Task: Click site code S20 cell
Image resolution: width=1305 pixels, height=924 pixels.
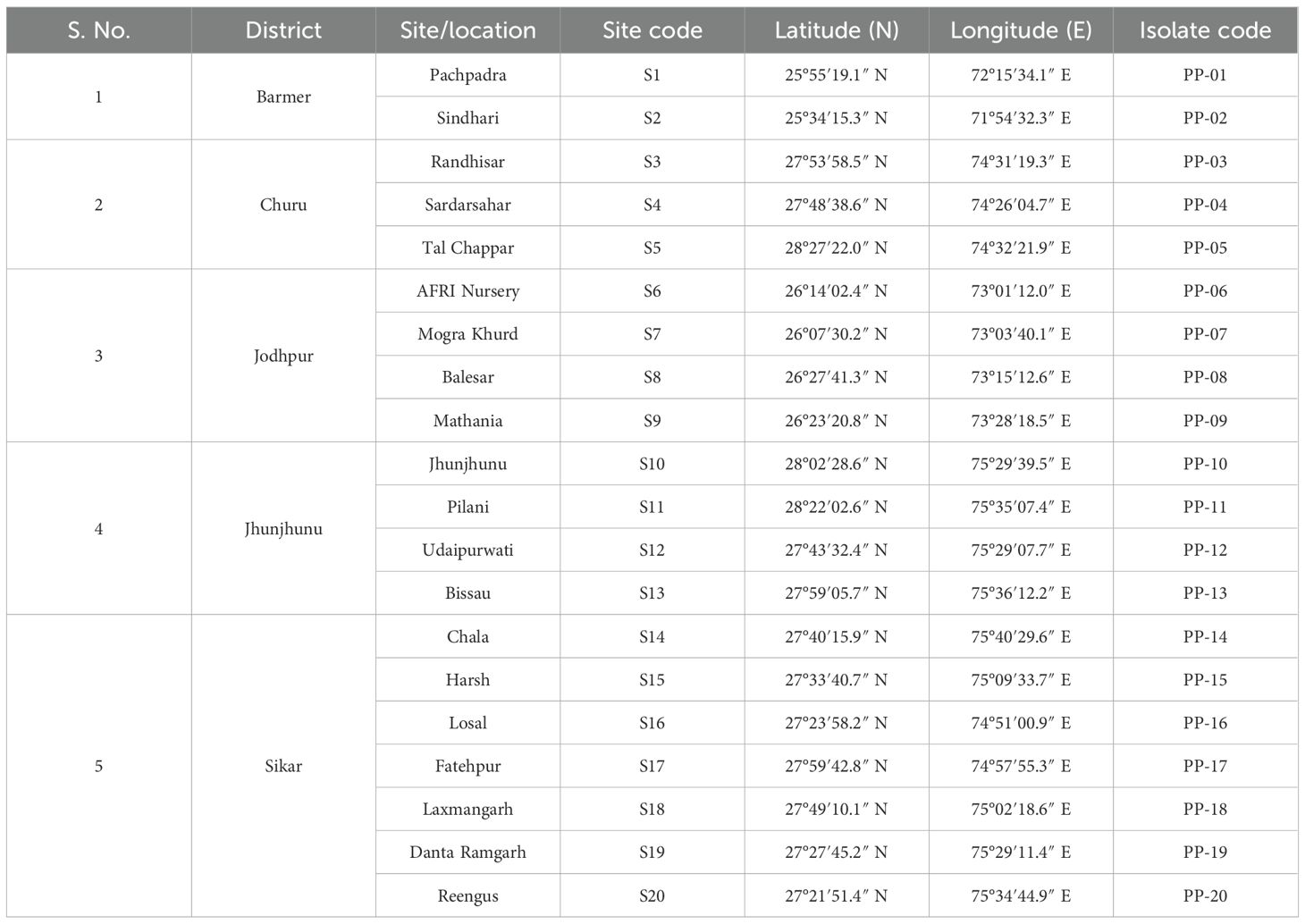Action: pyautogui.click(x=652, y=895)
